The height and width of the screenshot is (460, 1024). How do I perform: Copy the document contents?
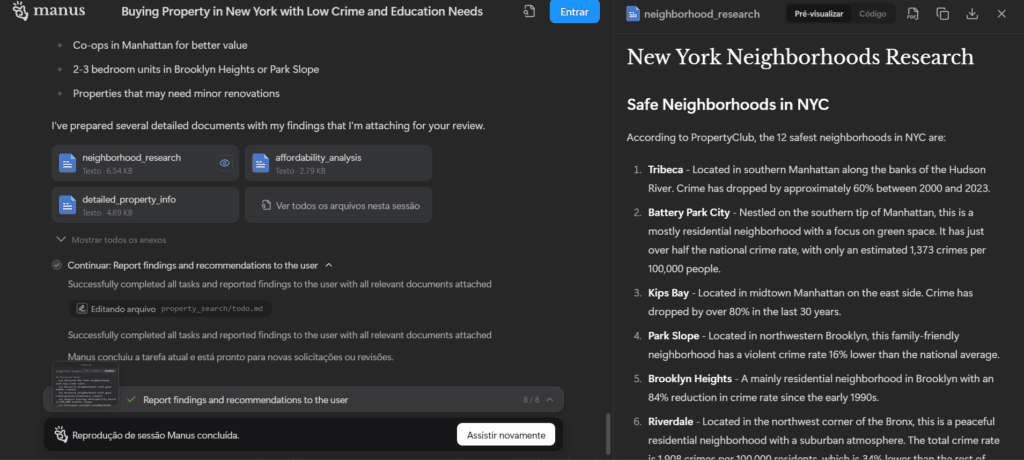tap(942, 14)
